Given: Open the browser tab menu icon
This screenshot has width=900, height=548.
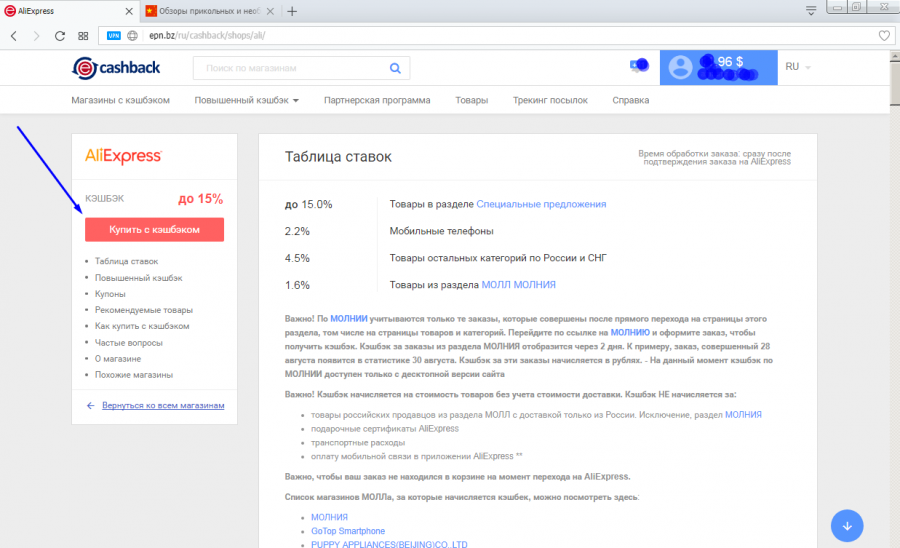Looking at the screenshot, I should [x=810, y=10].
